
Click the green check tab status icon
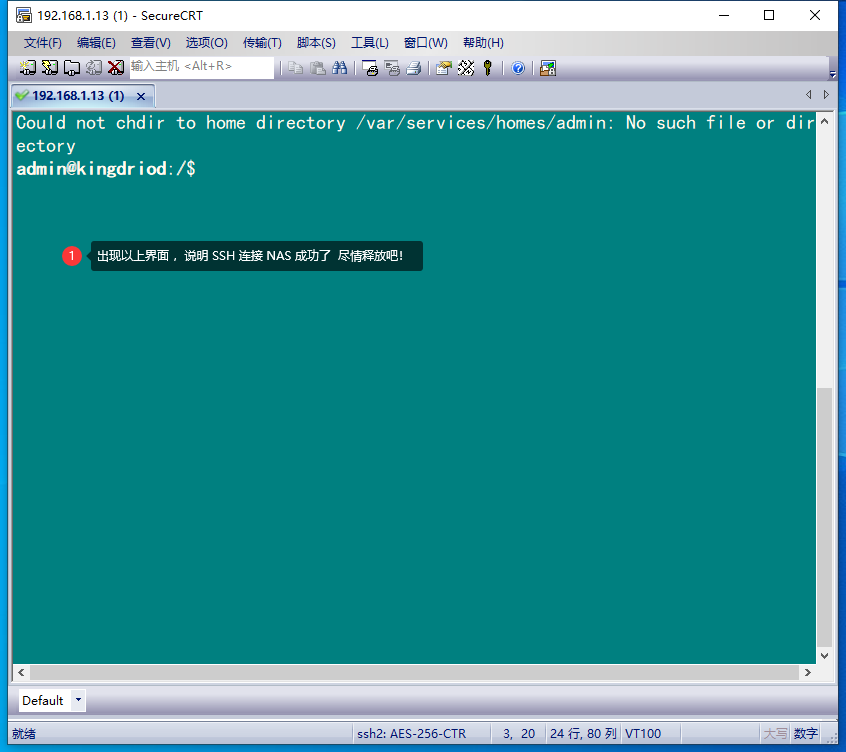[x=22, y=95]
